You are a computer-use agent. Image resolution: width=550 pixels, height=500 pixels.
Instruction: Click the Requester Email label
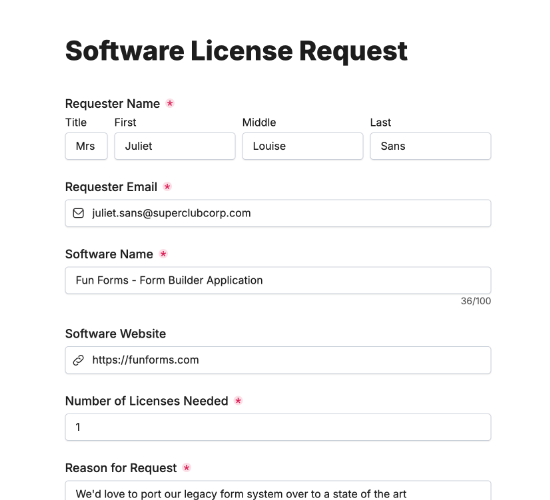click(x=111, y=187)
